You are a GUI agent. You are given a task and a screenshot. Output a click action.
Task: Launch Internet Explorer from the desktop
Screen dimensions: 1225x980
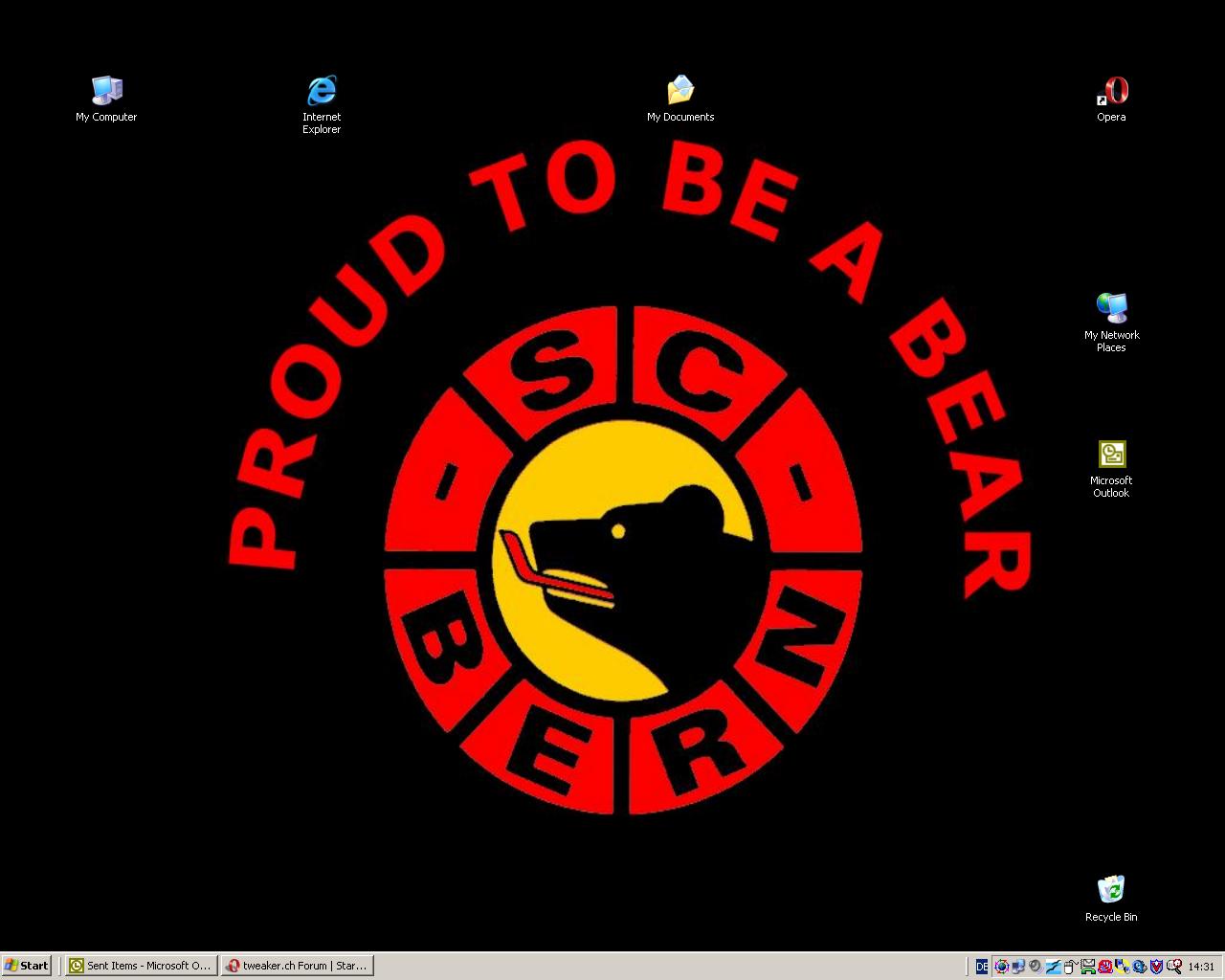pyautogui.click(x=322, y=92)
